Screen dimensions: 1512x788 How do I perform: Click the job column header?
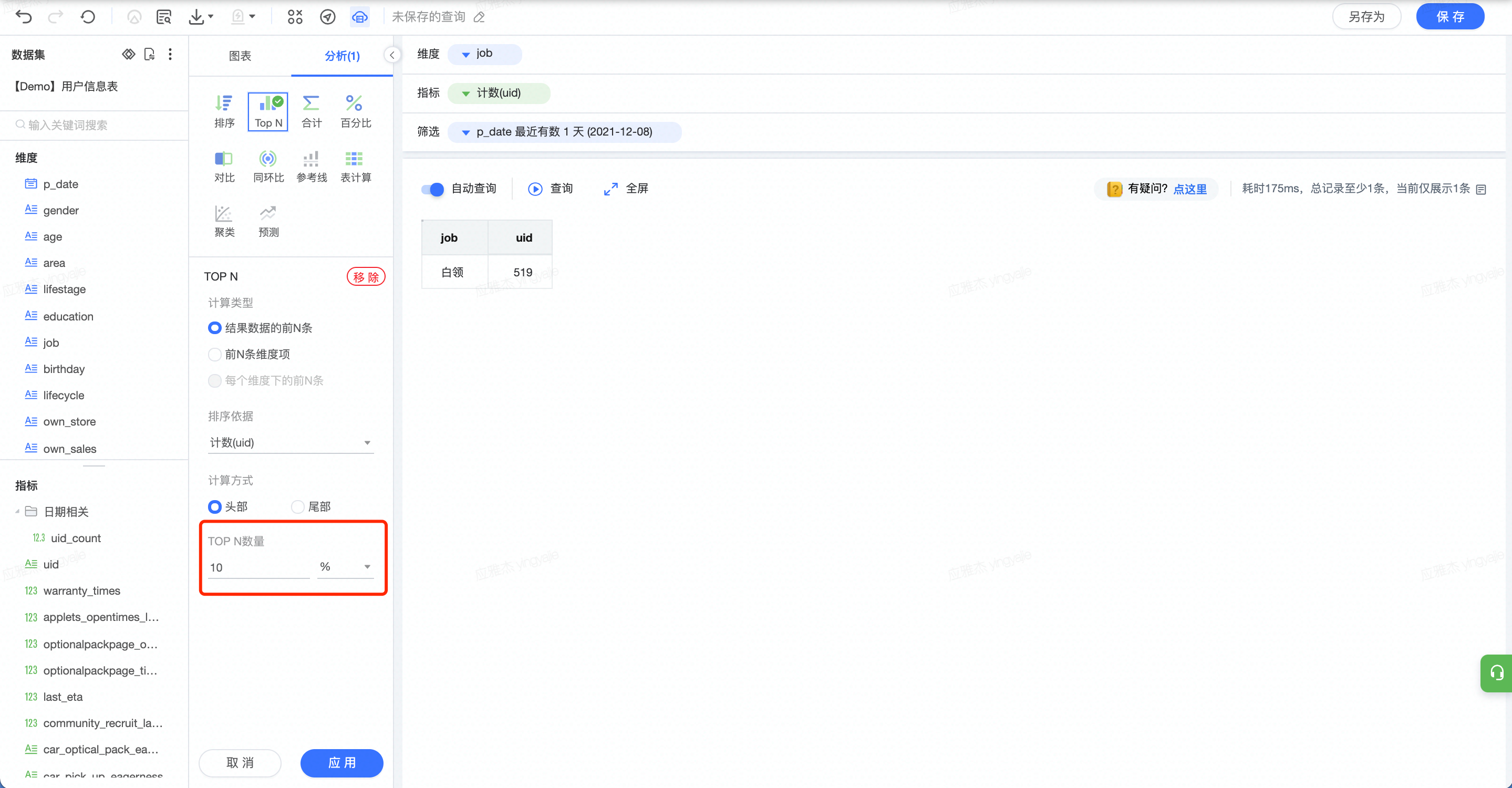[x=454, y=237]
